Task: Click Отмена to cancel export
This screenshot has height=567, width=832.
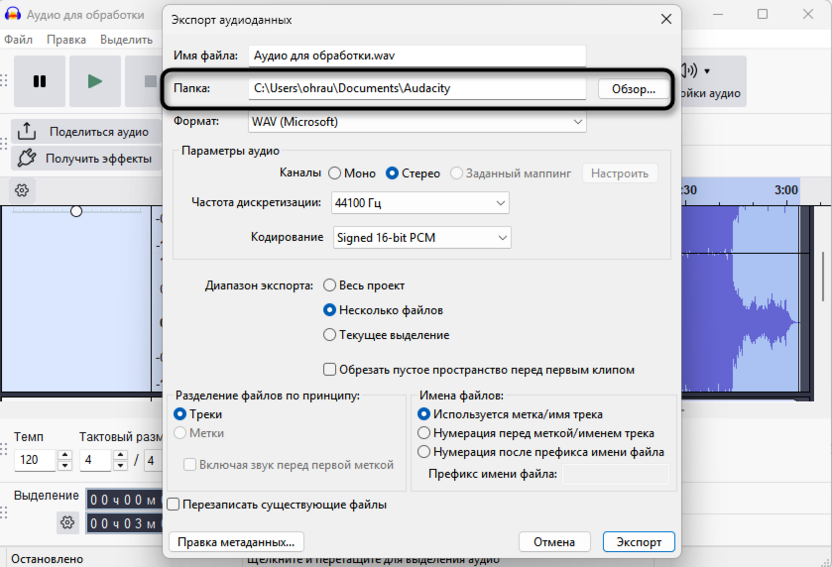Action: (x=554, y=542)
